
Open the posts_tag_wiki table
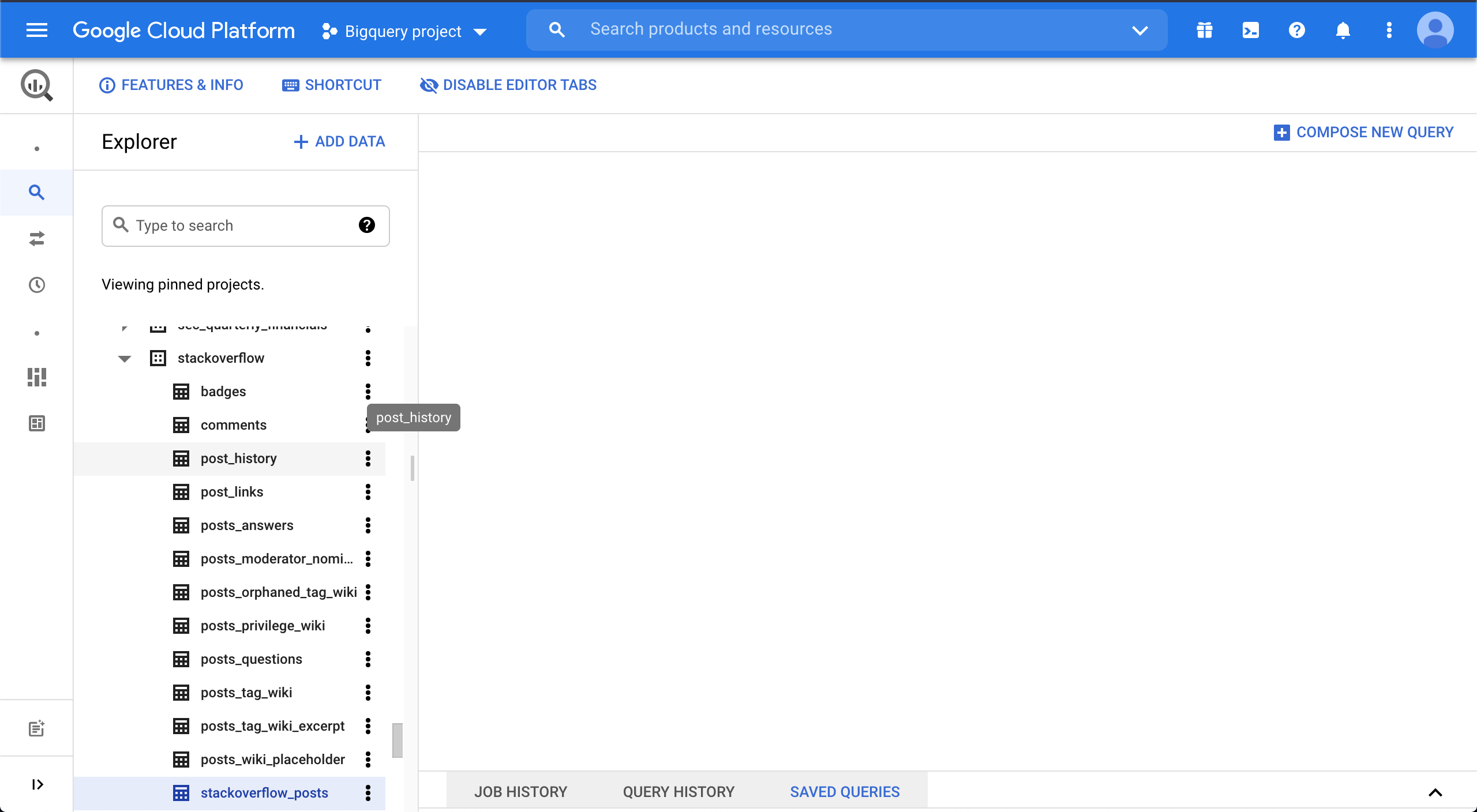point(246,693)
